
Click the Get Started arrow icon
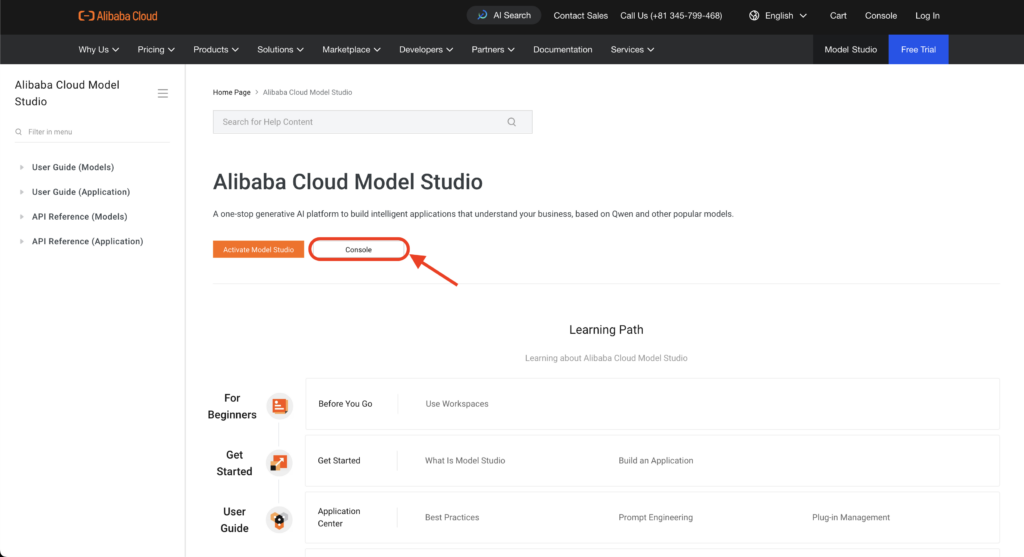click(x=279, y=463)
